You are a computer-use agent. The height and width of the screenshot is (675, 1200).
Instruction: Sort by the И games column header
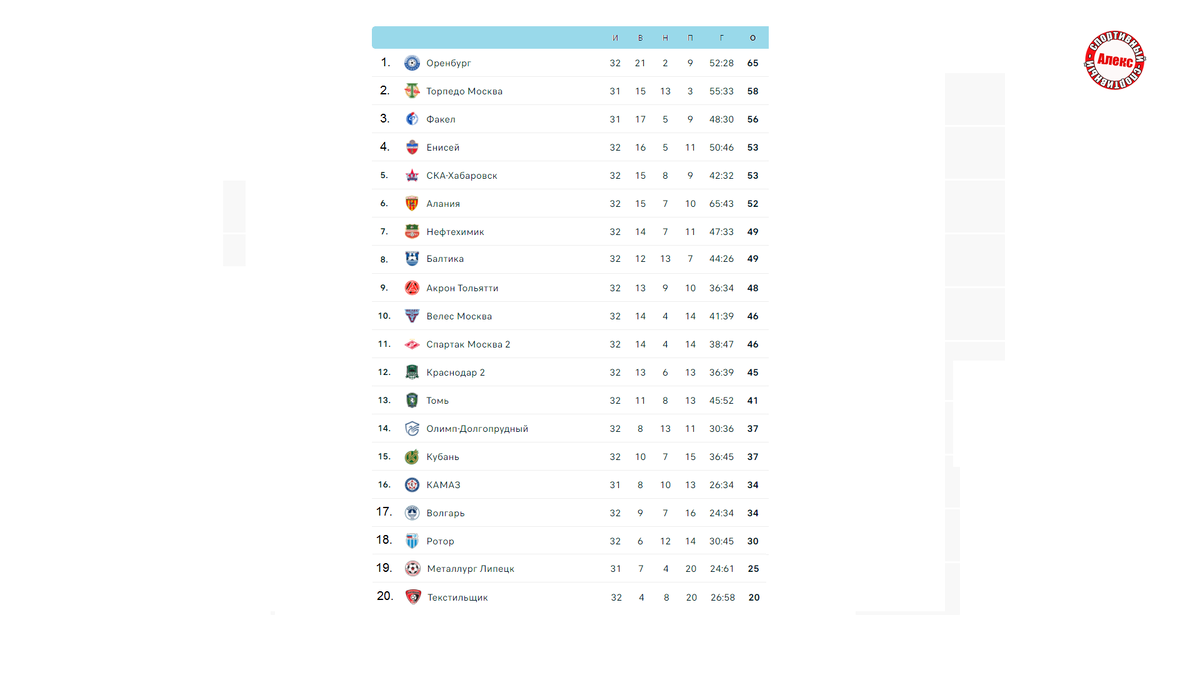point(615,38)
